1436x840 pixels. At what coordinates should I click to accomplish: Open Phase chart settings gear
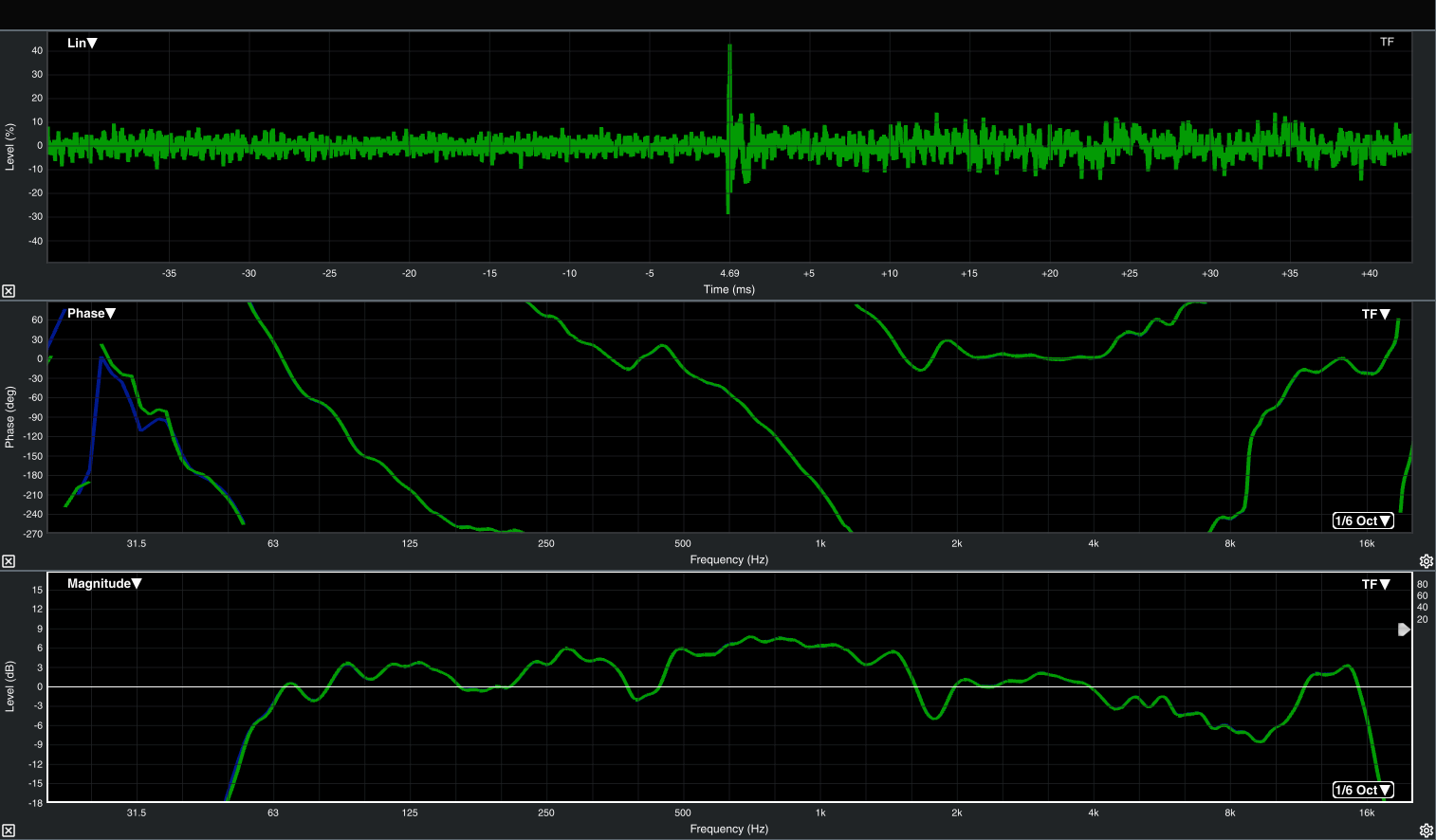tap(1425, 561)
